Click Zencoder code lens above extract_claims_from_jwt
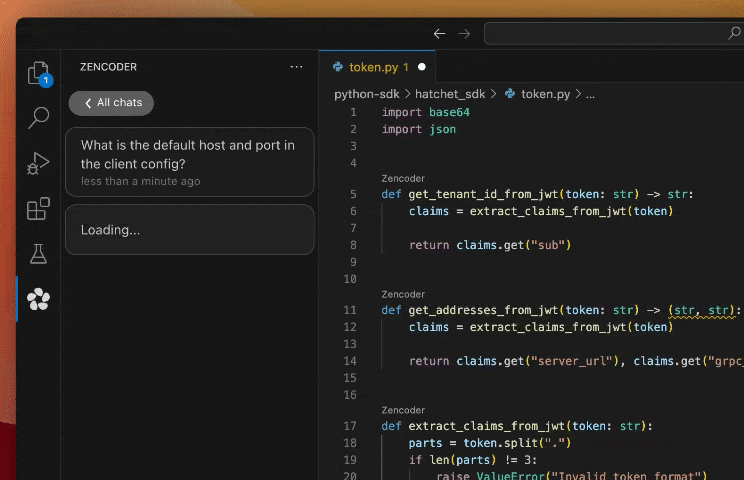Screen dimensions: 744x480 403,410
